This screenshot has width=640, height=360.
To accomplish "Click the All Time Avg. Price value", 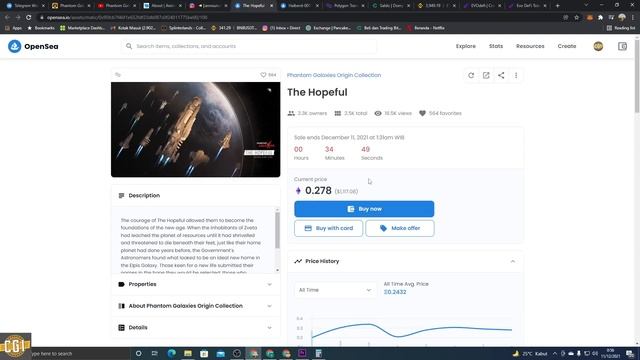I will point(395,292).
